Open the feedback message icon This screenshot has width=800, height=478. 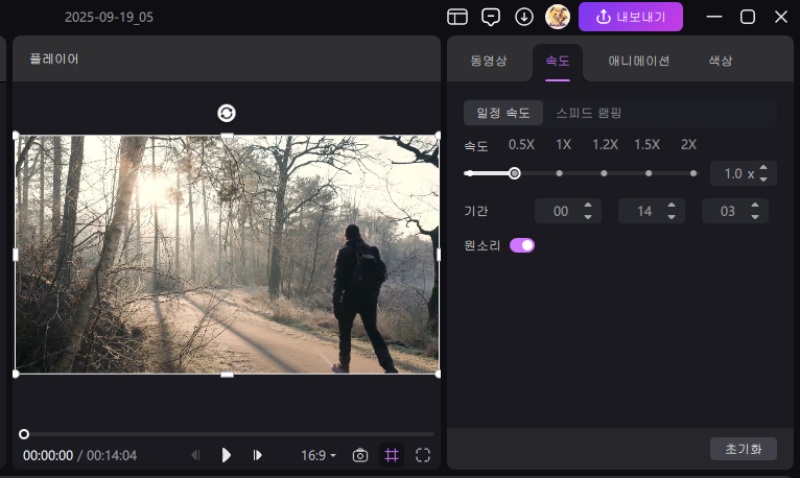click(x=490, y=17)
